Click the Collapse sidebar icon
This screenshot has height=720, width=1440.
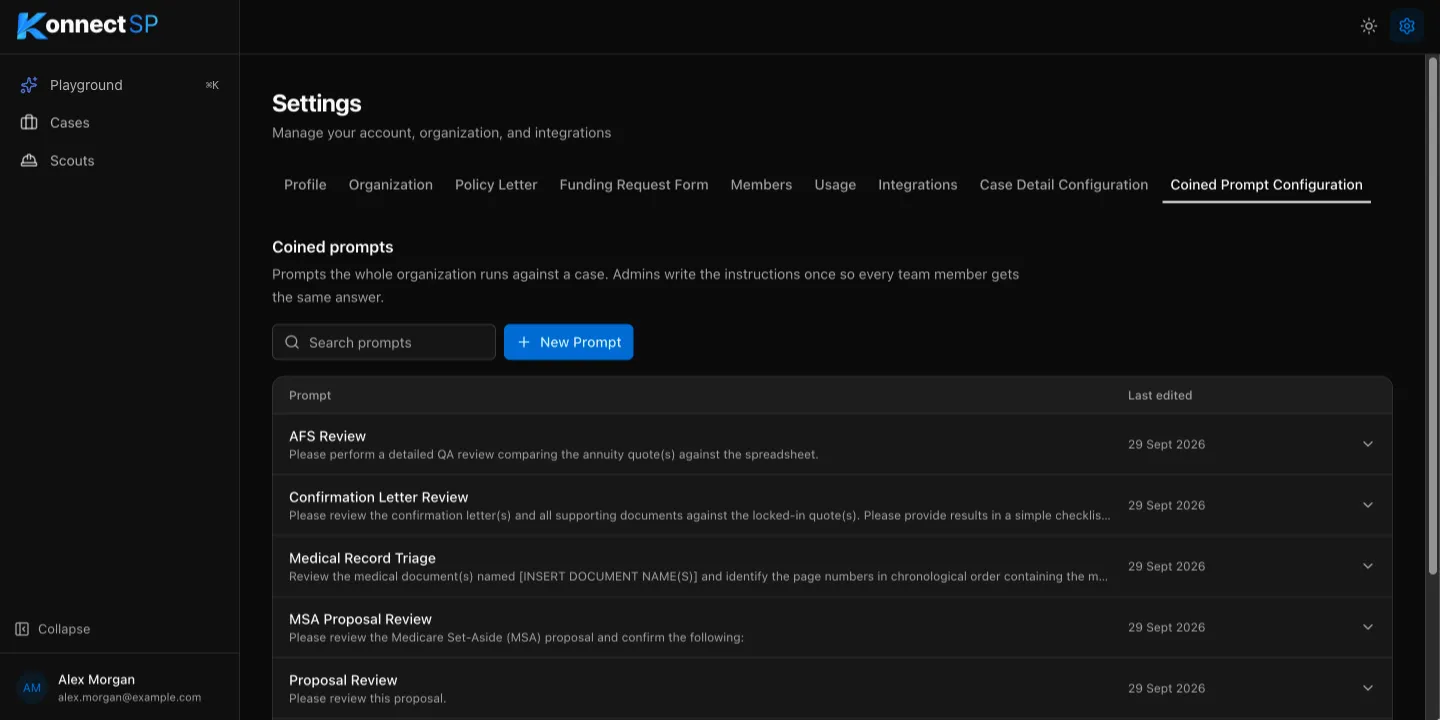pos(22,629)
